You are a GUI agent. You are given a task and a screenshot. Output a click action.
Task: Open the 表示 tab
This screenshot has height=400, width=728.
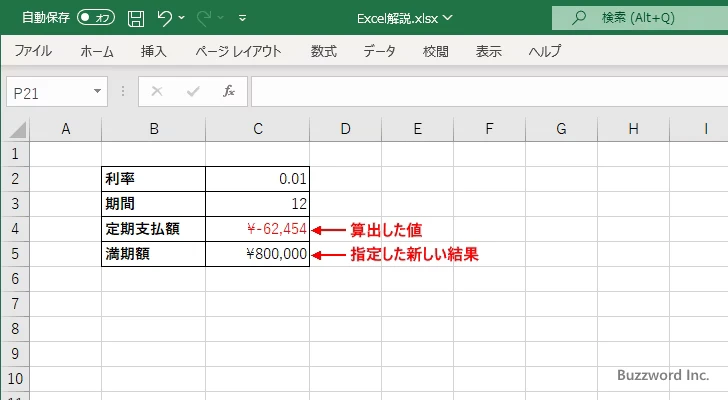point(488,51)
